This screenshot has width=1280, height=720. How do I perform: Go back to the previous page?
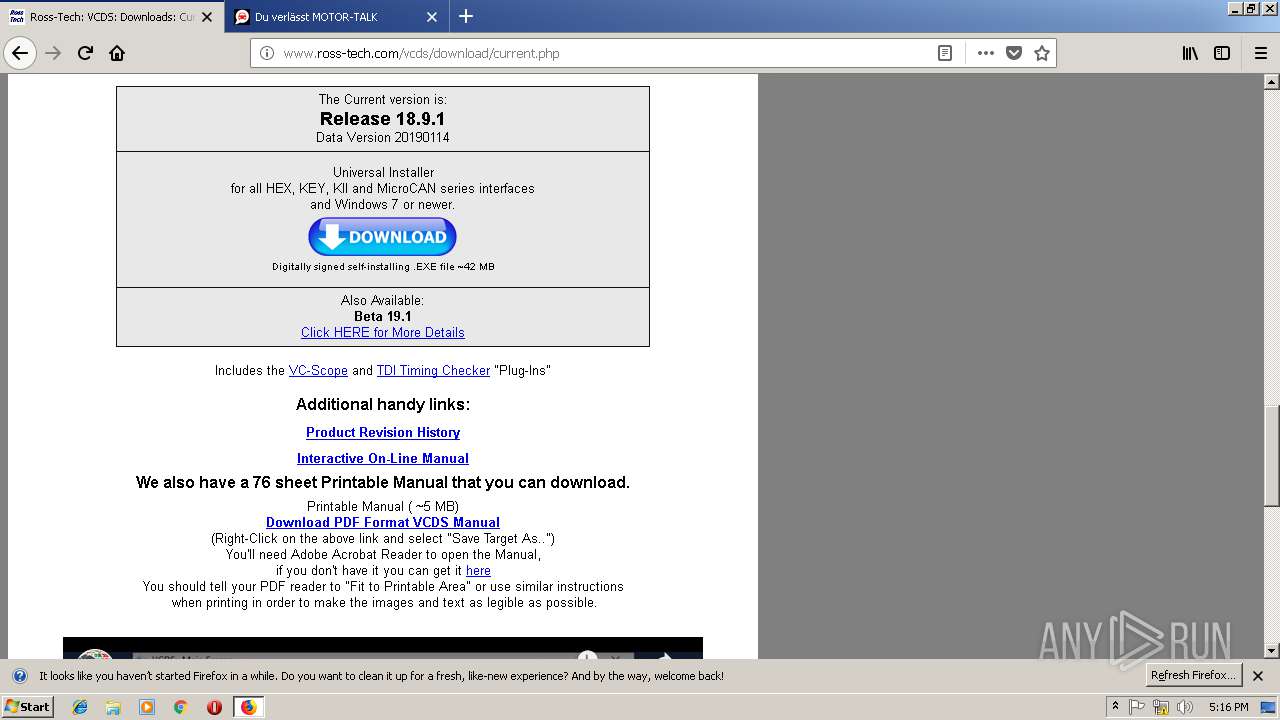[20, 53]
